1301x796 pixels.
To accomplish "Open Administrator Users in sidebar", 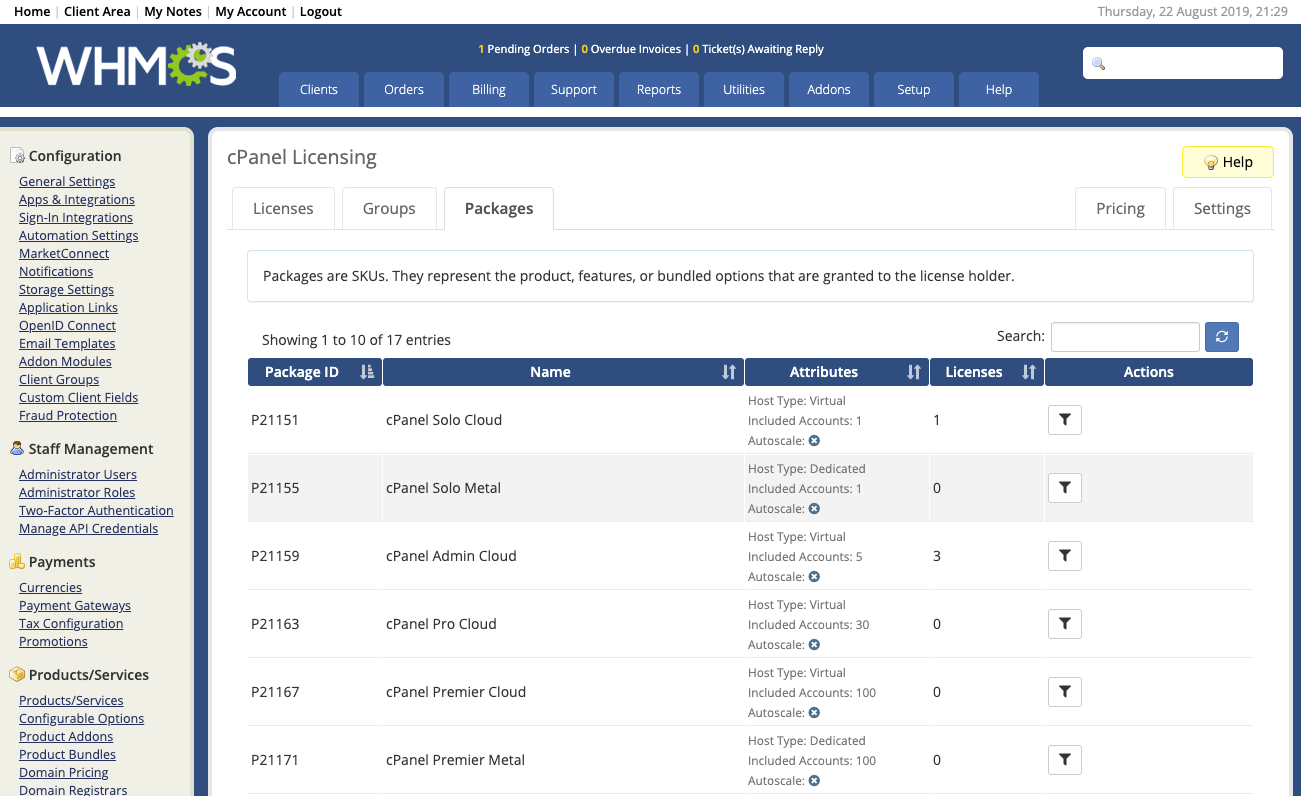I will [x=78, y=474].
